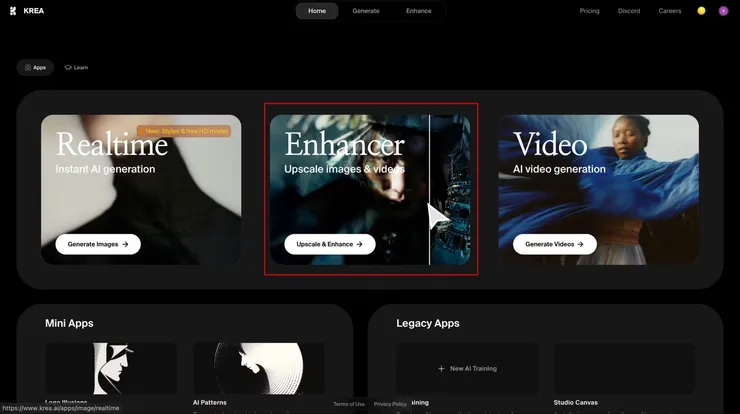Click the Upscale images & videos subtitle

coord(345,169)
